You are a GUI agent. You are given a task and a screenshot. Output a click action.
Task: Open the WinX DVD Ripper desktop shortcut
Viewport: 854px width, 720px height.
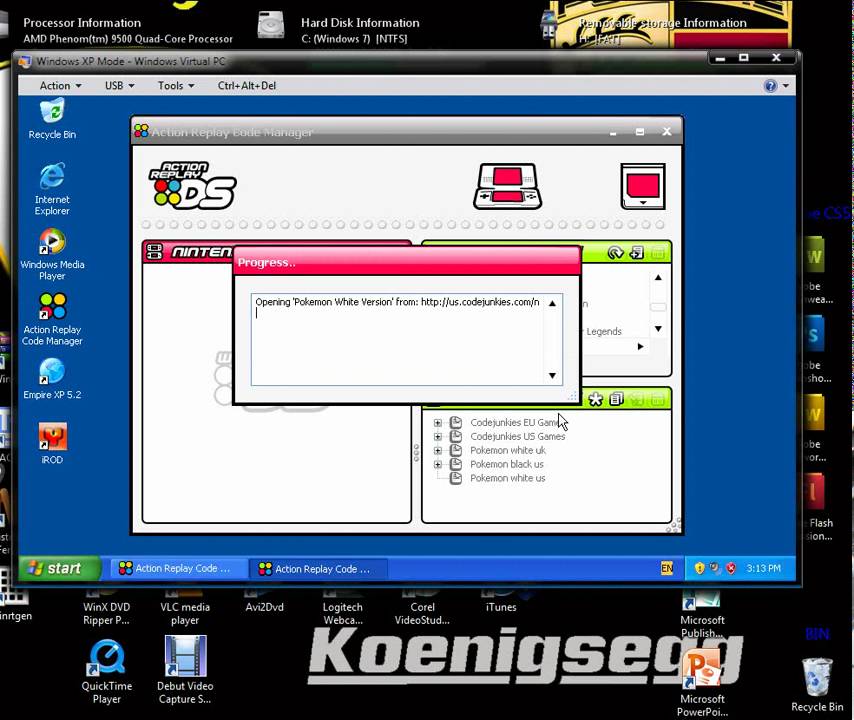tap(106, 607)
